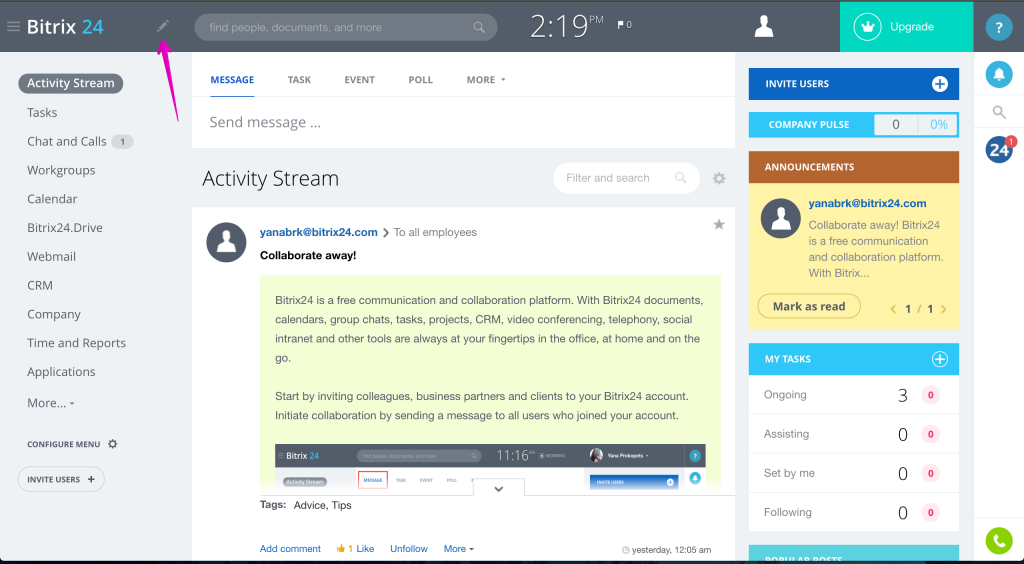
Task: Click plus icon on Invite Users banner
Action: tap(939, 84)
